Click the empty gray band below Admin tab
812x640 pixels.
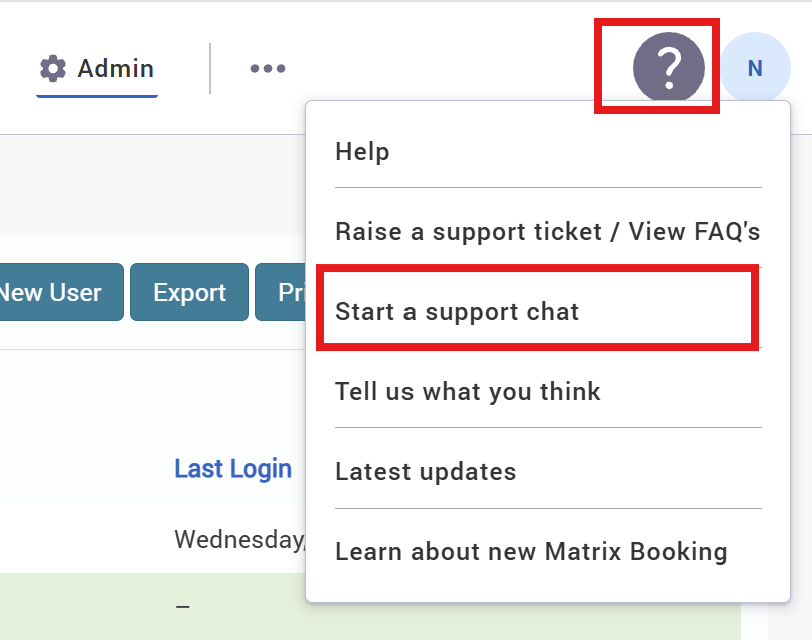[150, 185]
